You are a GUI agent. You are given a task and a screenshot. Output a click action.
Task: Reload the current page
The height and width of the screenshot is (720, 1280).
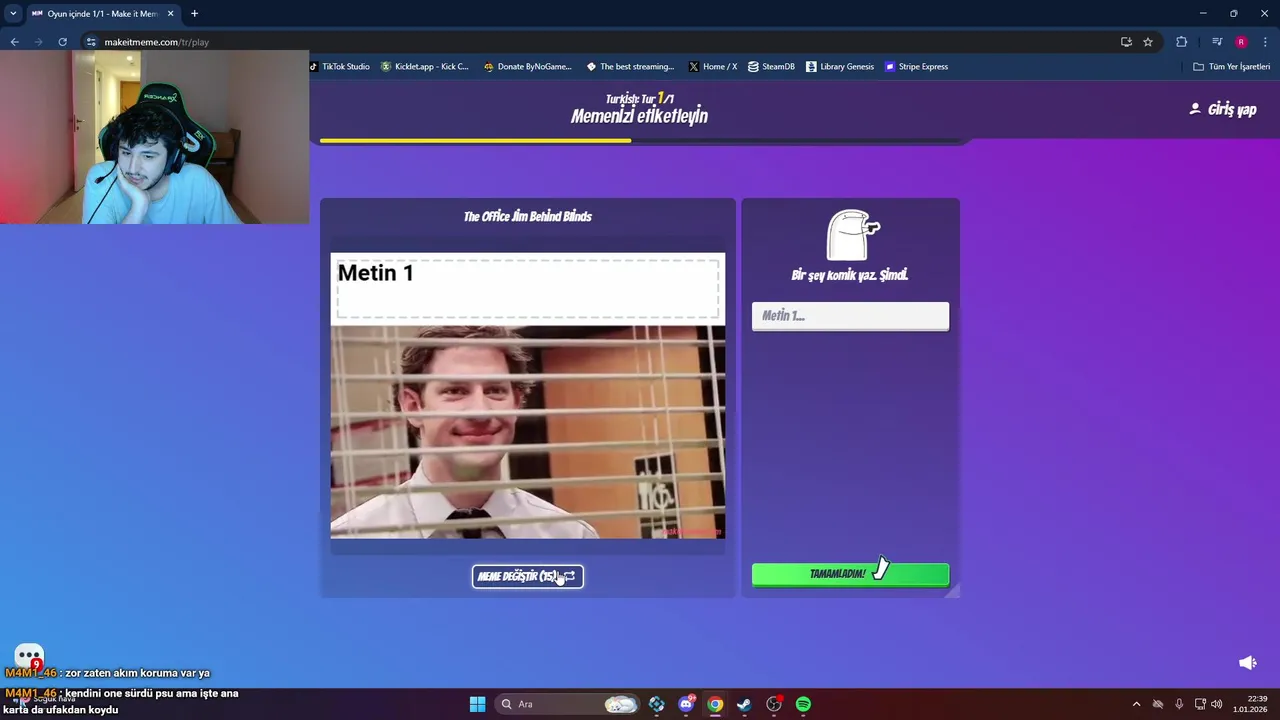pos(62,42)
